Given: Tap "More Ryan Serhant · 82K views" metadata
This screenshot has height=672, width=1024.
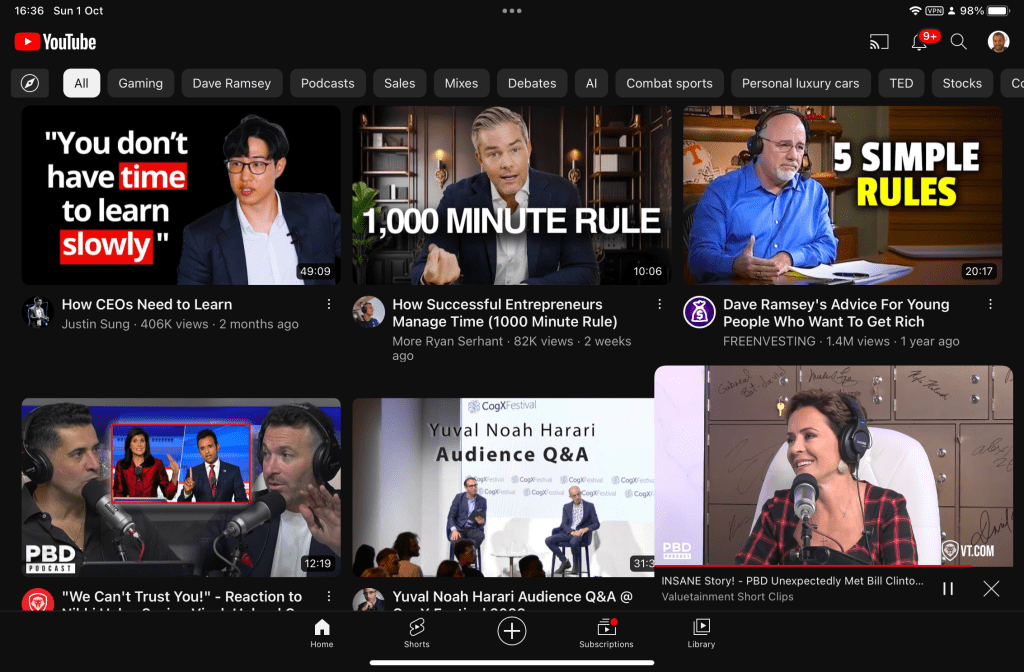Looking at the screenshot, I should pos(512,348).
